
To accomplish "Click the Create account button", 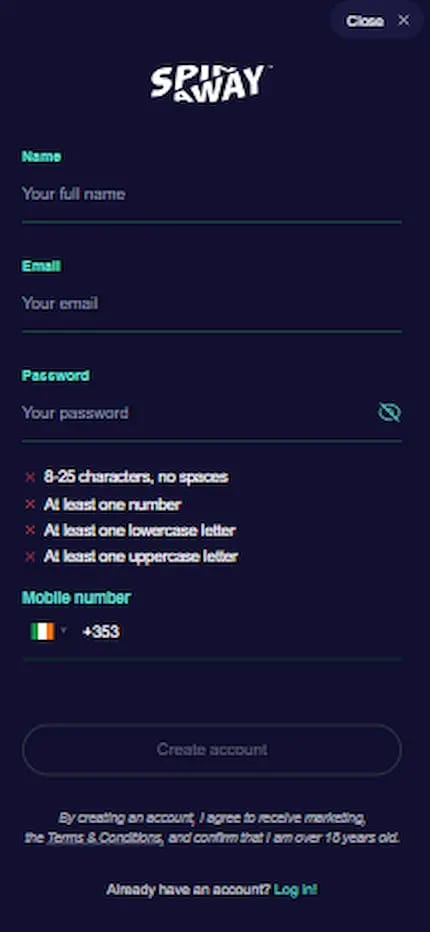I will [212, 750].
